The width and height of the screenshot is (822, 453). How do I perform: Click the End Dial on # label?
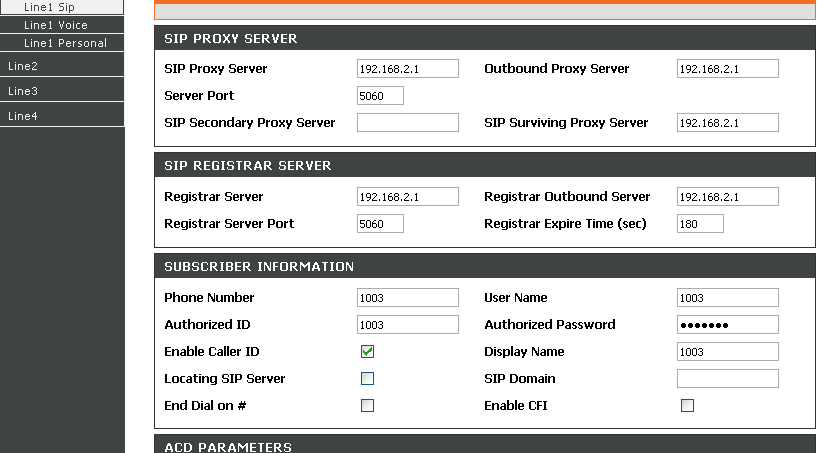tap(205, 405)
